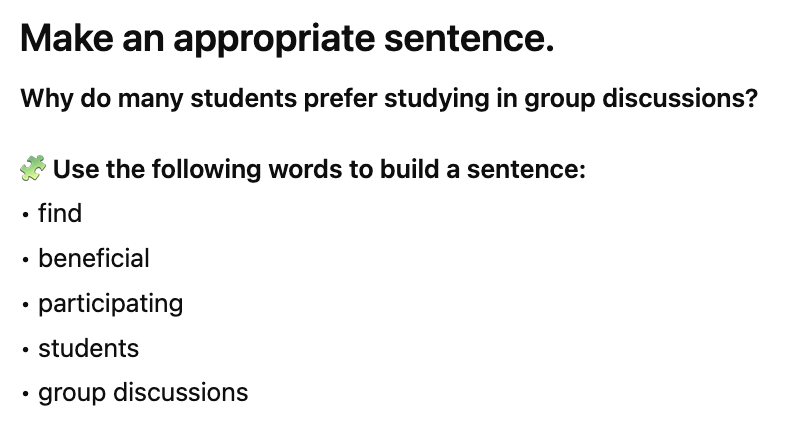Click the puzzle piece emoji icon
The image size is (804, 430).
(x=33, y=168)
